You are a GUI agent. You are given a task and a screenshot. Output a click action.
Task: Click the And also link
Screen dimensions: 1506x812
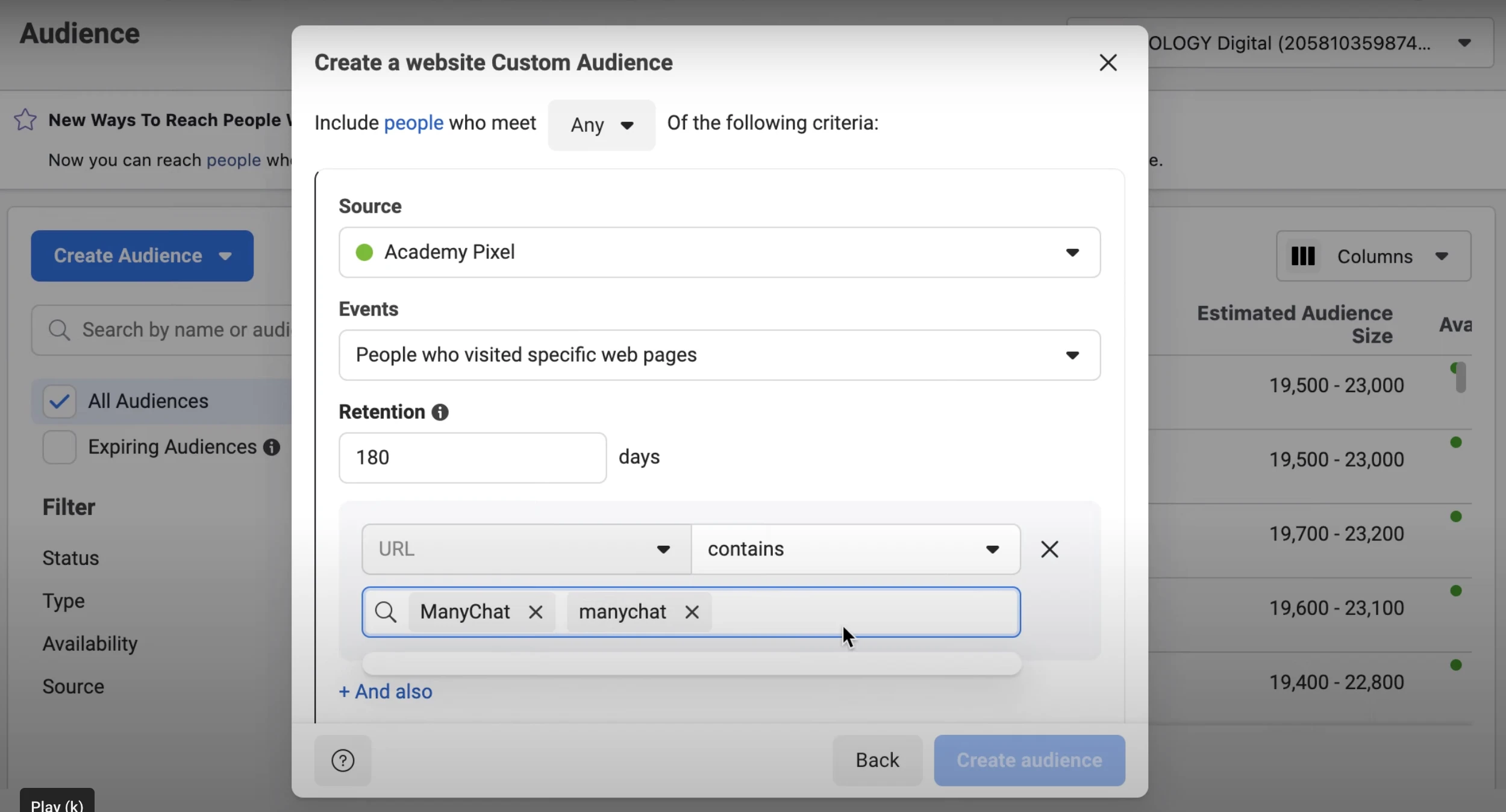[386, 692]
